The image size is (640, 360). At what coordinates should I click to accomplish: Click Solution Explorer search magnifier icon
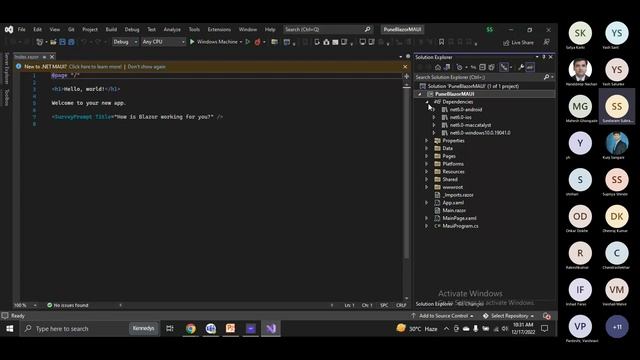click(x=547, y=77)
